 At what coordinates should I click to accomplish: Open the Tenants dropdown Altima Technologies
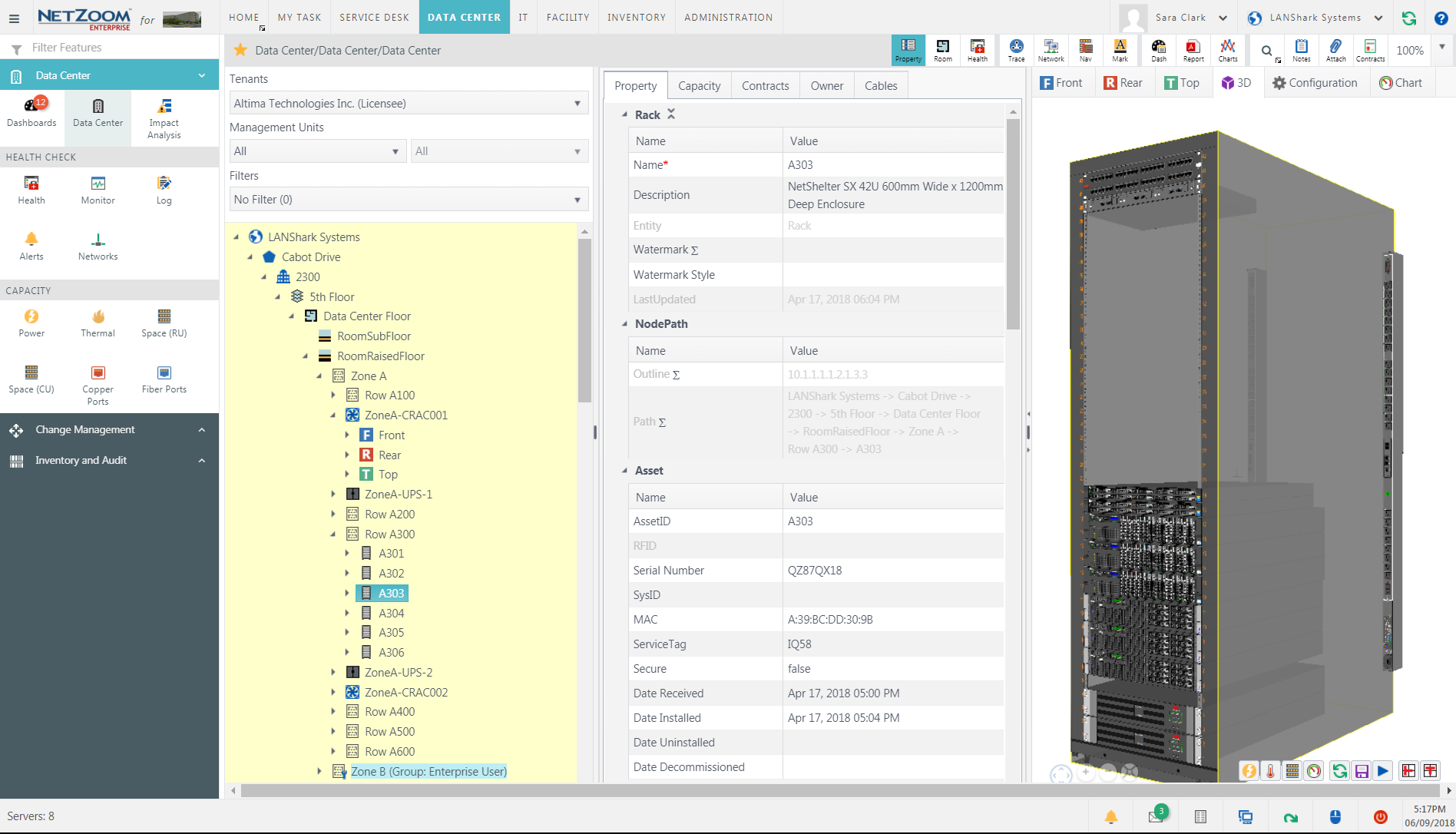tap(409, 103)
